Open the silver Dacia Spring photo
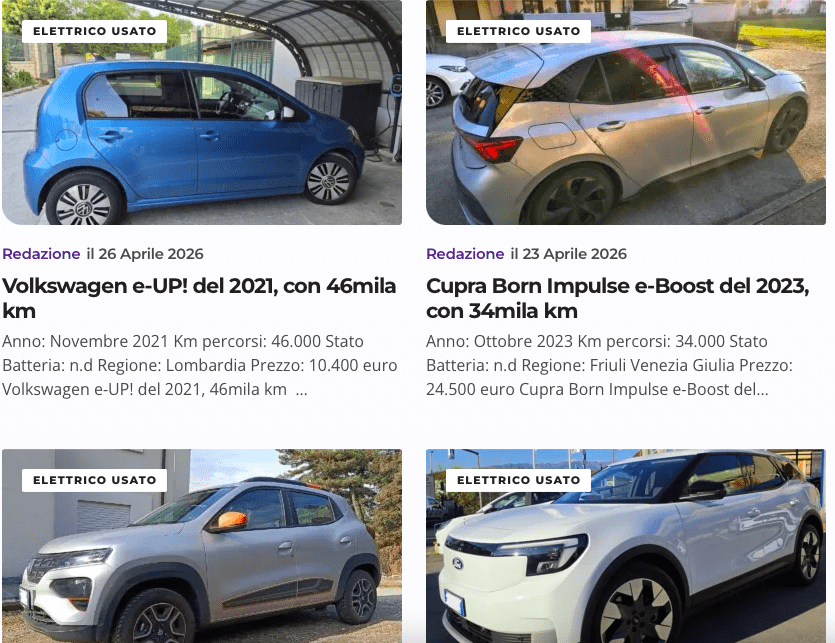Screen dimensions: 835x643 202,546
